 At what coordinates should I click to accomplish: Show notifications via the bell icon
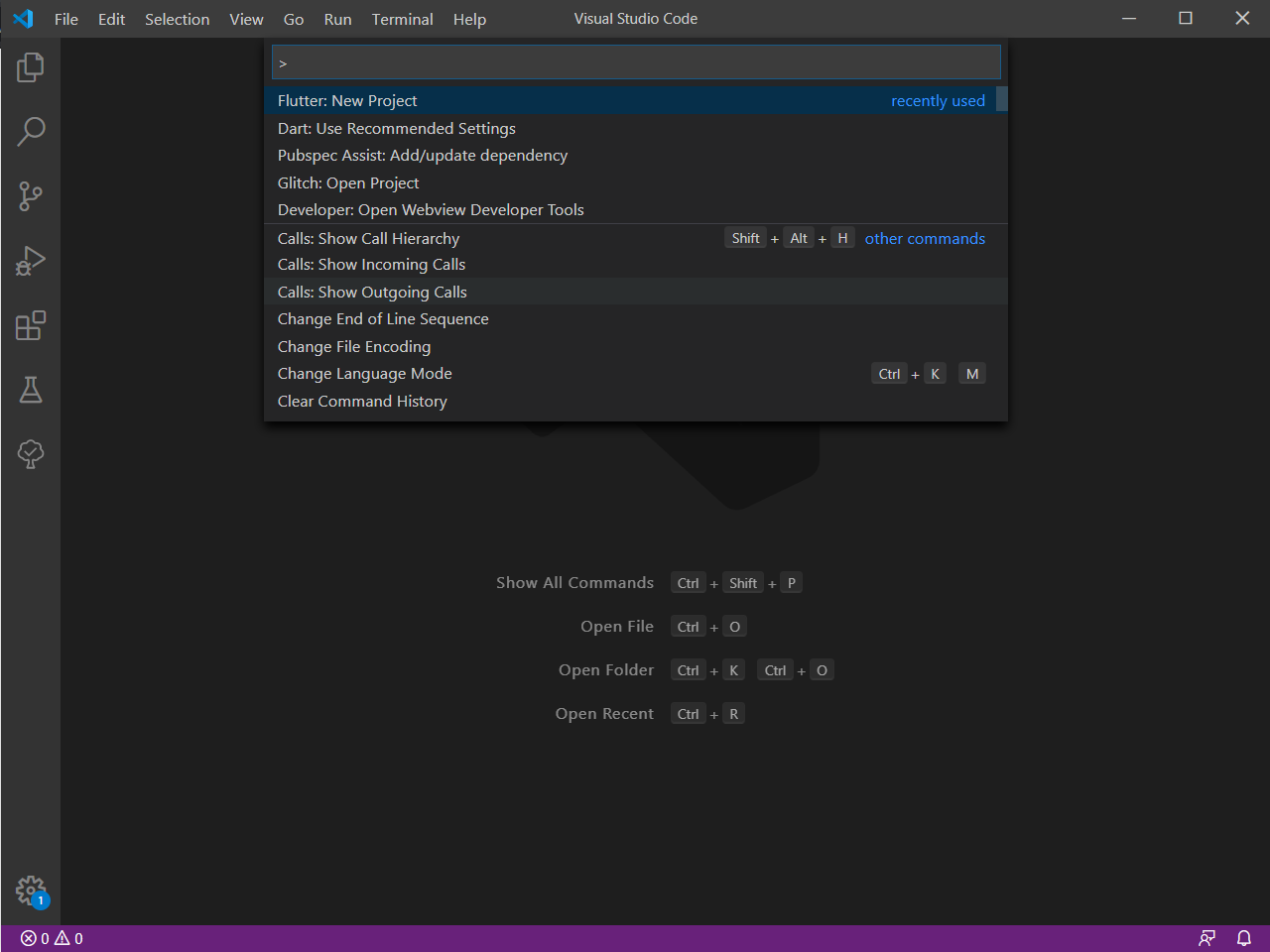pyautogui.click(x=1243, y=937)
